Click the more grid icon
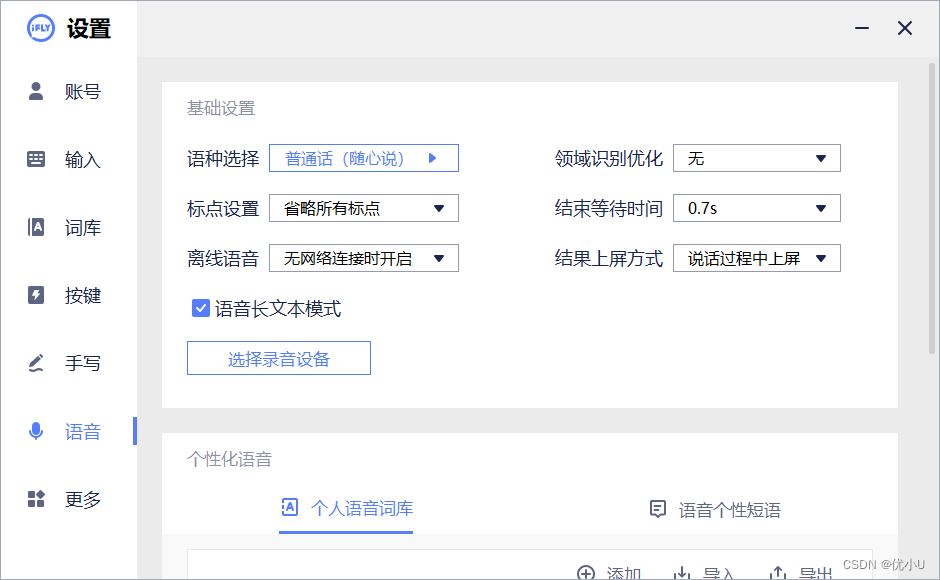Screen dimensions: 940x580 (36, 498)
